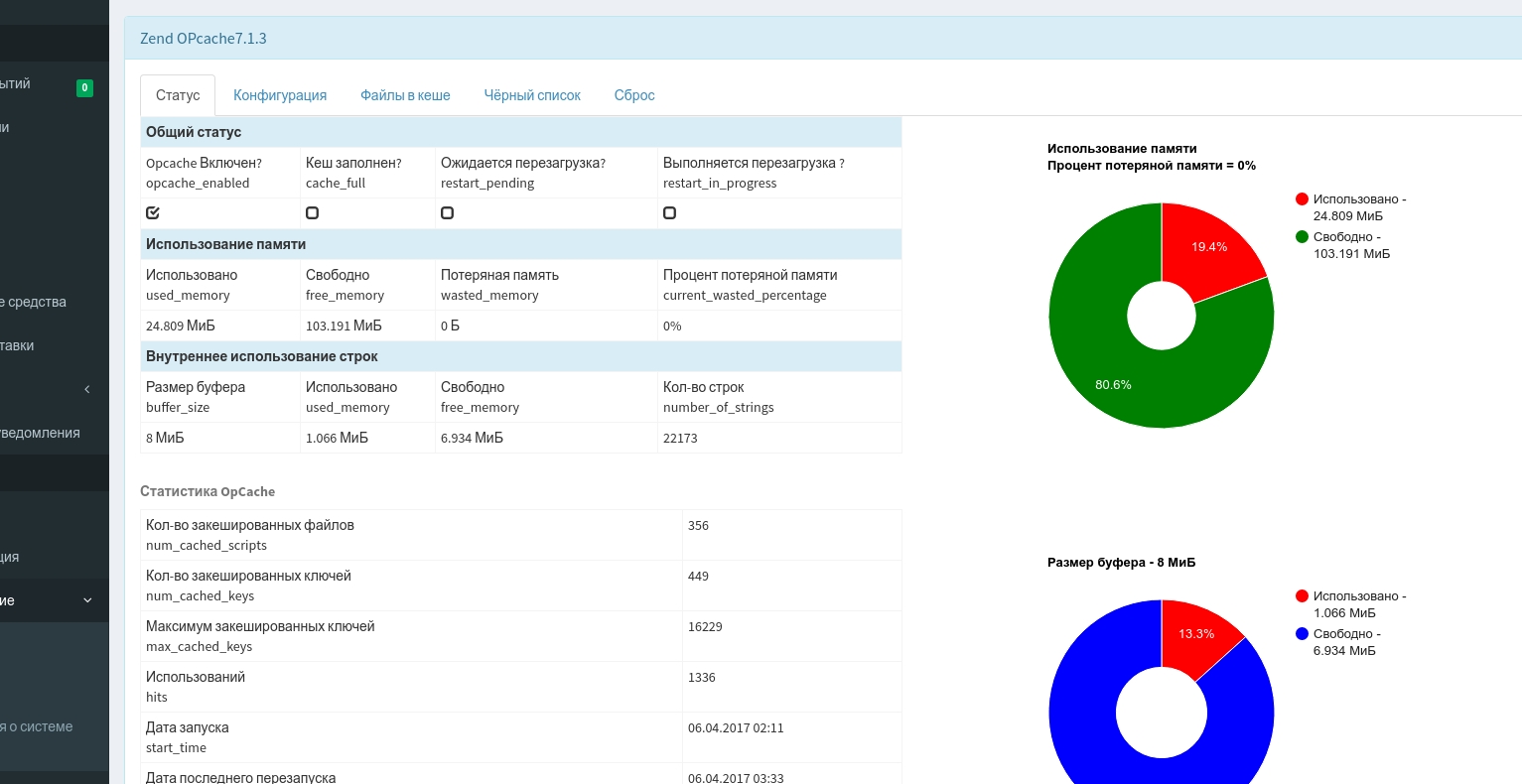Open the Конфигурация tab
1522x784 pixels.
pyautogui.click(x=280, y=95)
